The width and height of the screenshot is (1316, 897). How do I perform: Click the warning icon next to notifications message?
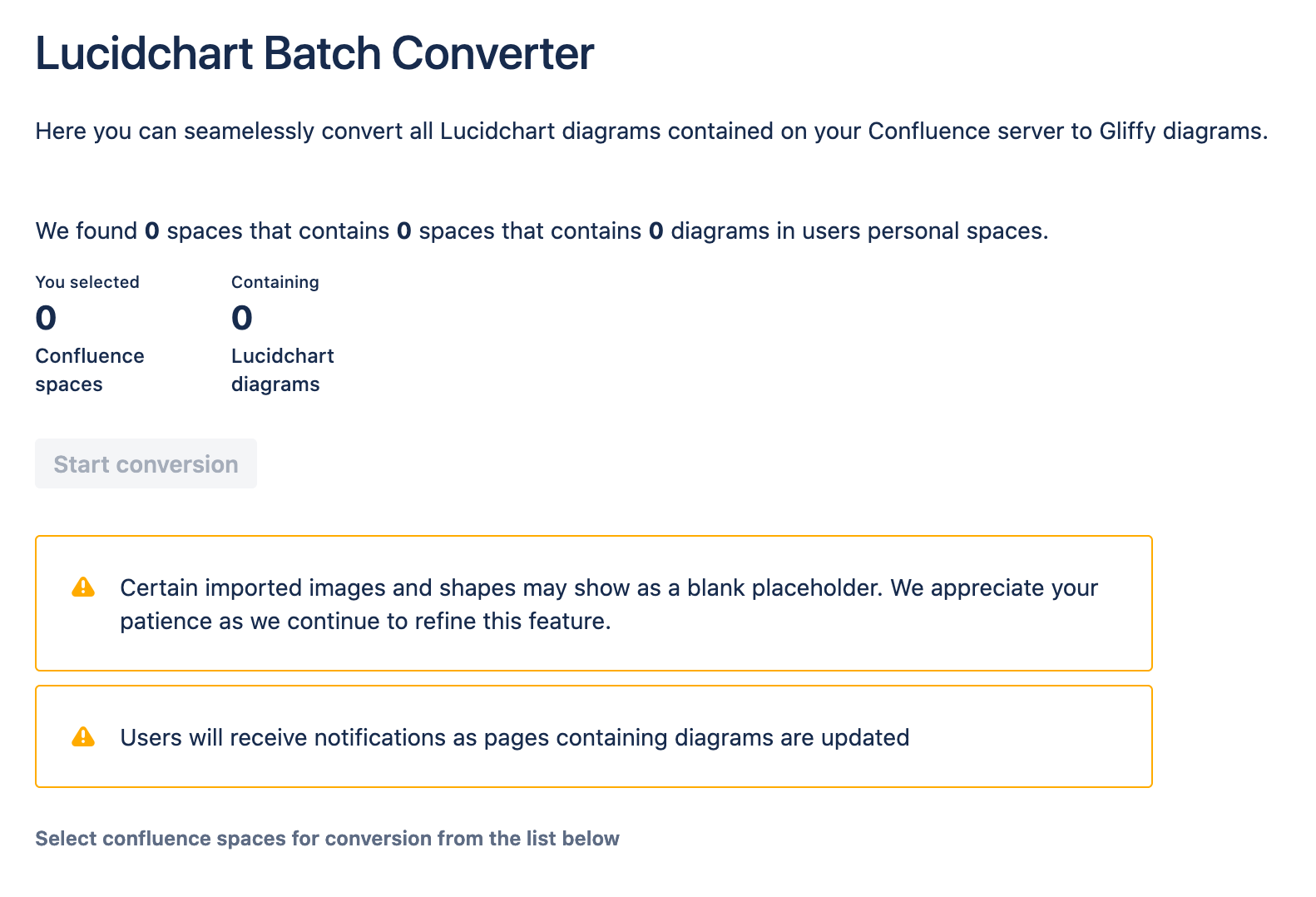82,737
